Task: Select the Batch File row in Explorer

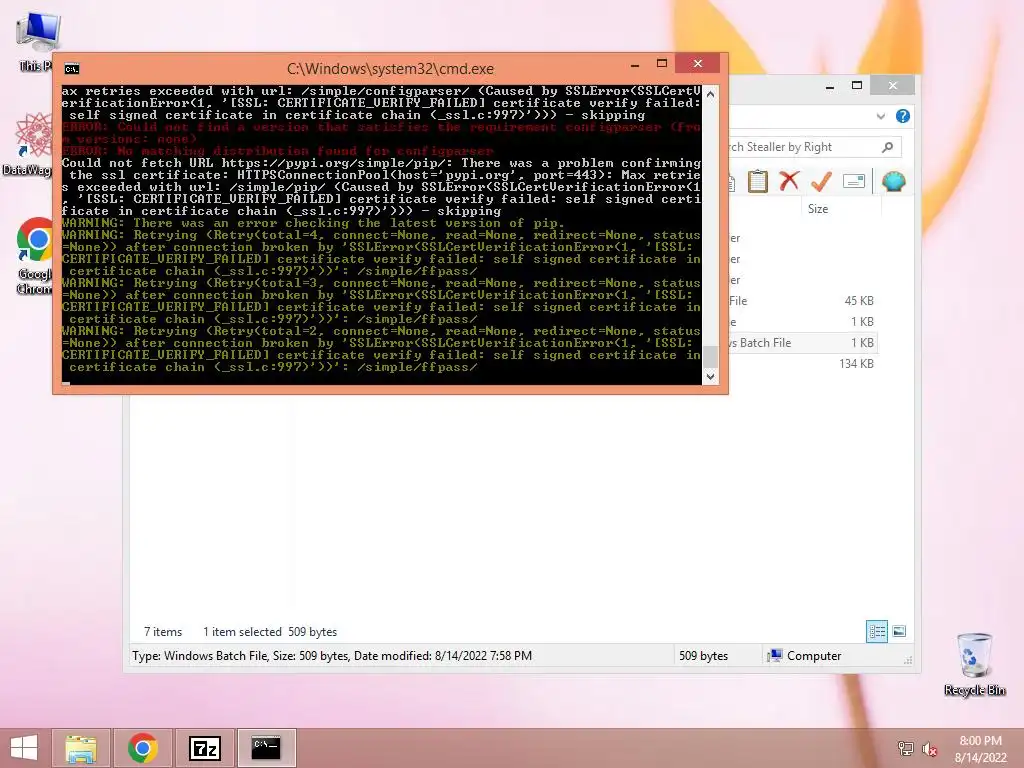Action: click(803, 343)
